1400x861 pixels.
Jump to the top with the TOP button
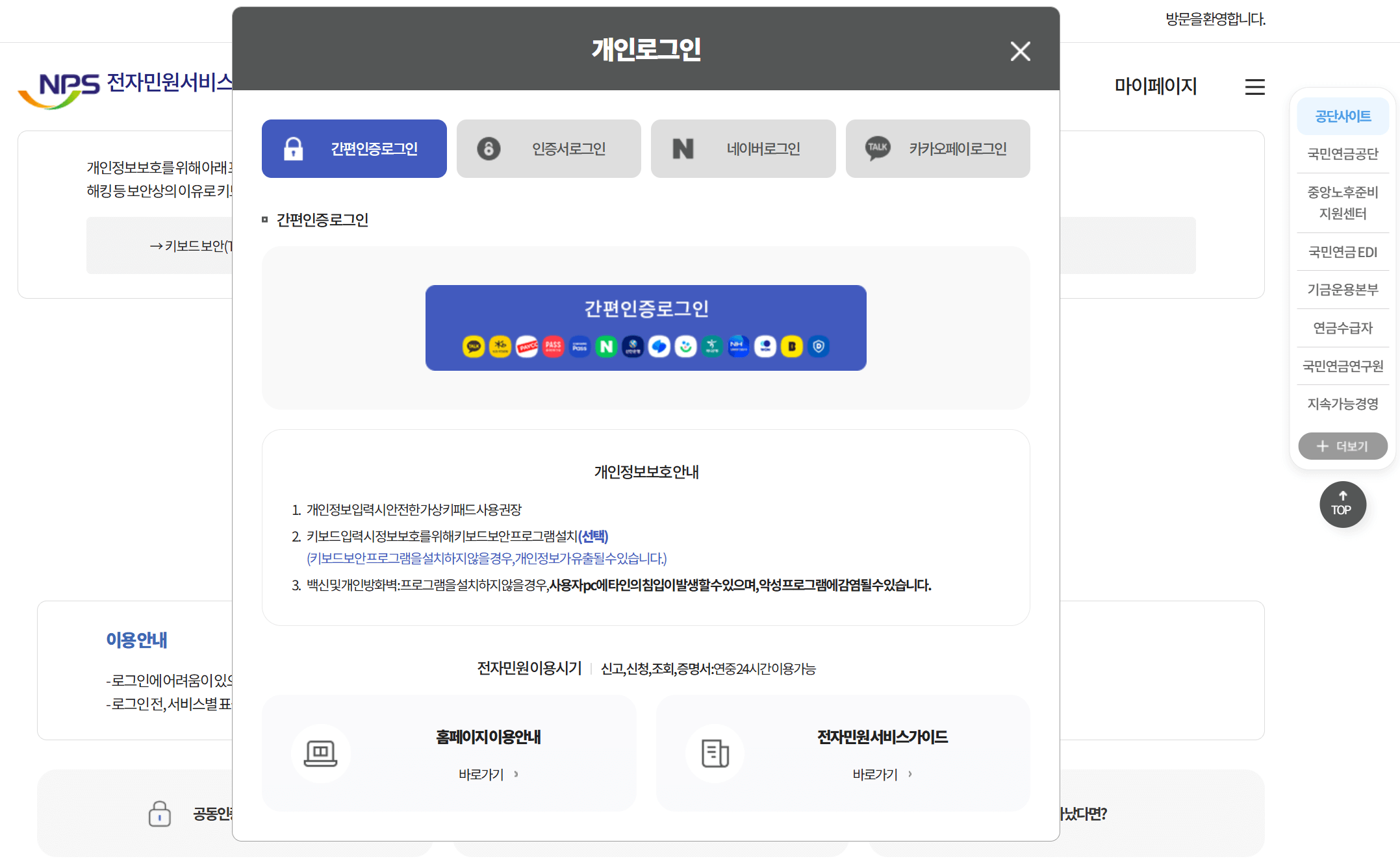pyautogui.click(x=1342, y=505)
